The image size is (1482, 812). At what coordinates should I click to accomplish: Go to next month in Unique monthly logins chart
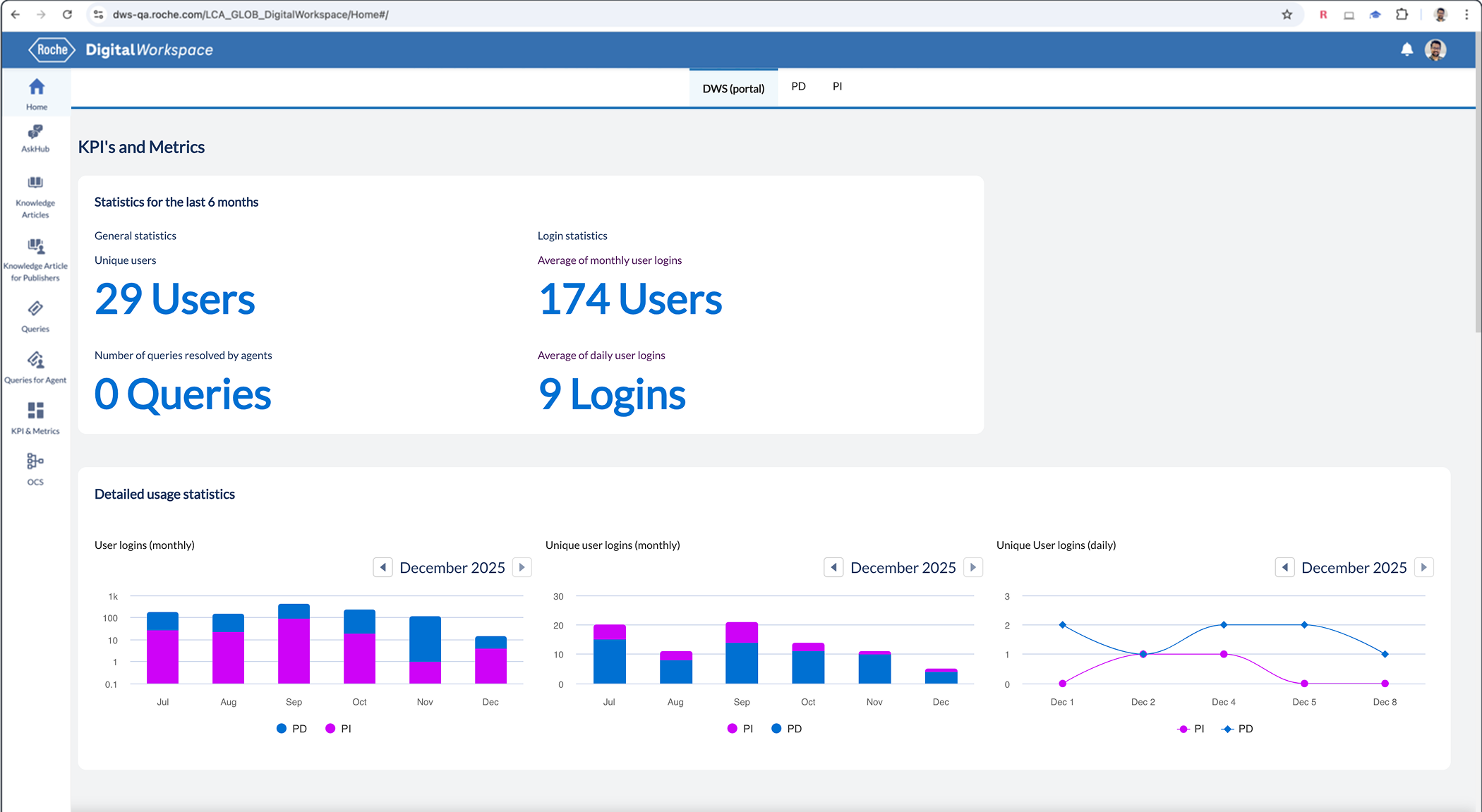(x=973, y=567)
